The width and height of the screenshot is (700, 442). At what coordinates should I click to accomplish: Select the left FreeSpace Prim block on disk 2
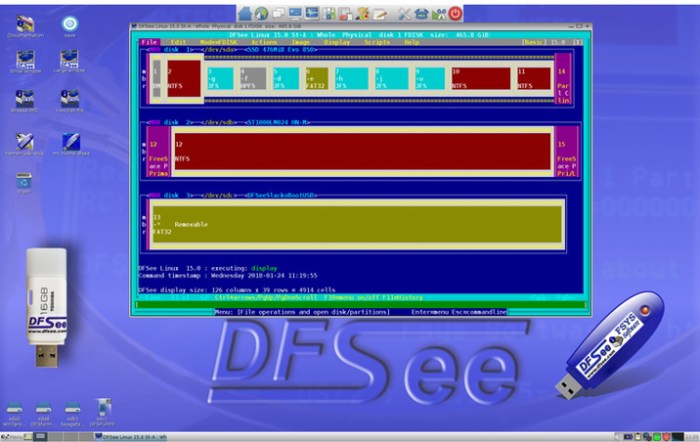click(158, 151)
